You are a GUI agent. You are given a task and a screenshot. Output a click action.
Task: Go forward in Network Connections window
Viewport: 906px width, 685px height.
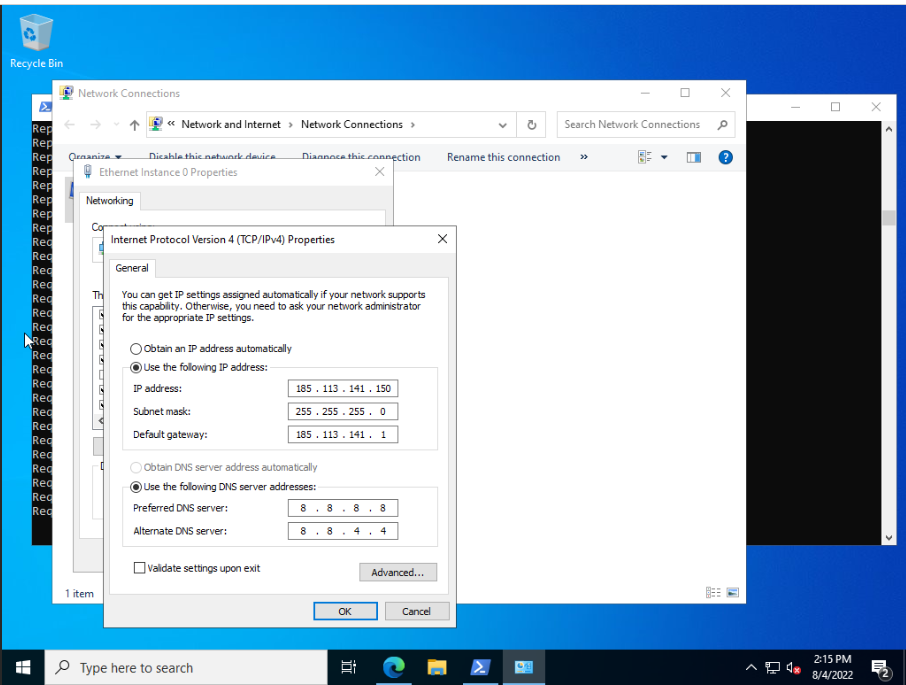click(x=95, y=125)
